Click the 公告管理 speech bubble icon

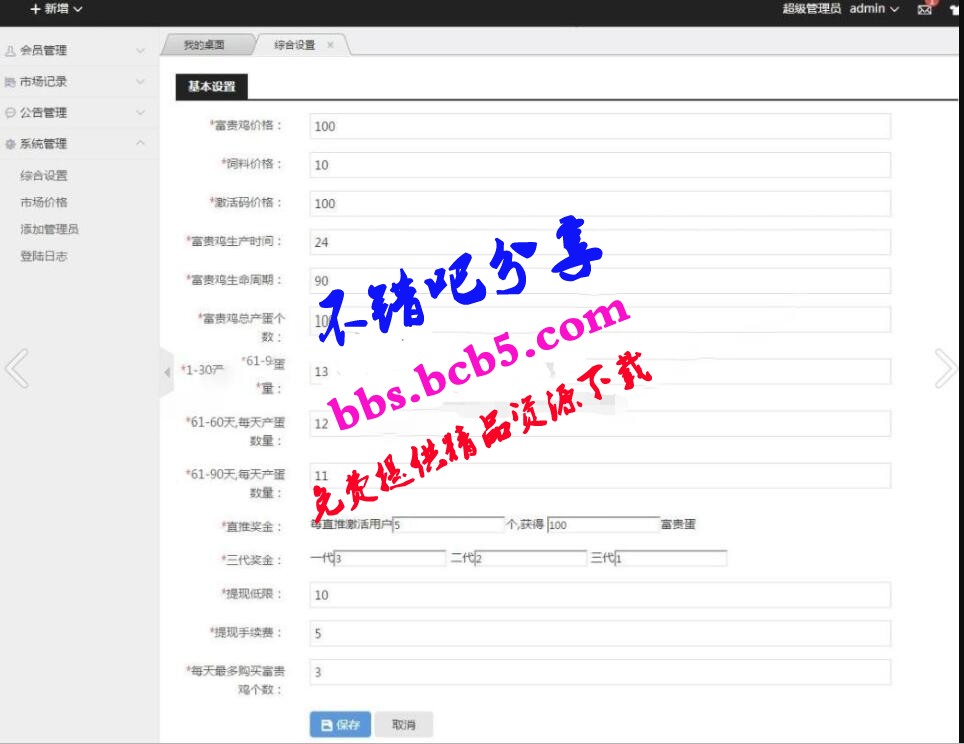click(10, 113)
